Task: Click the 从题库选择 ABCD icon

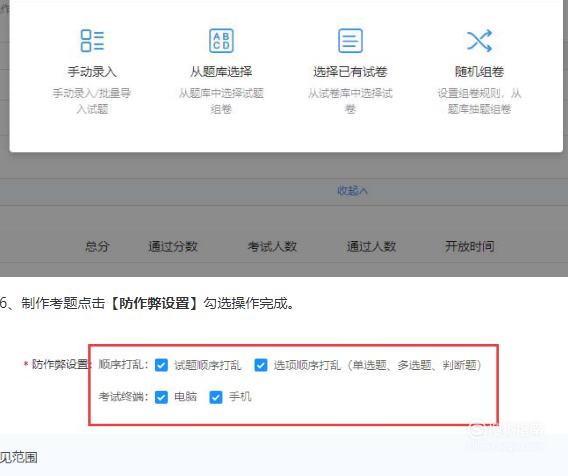Action: [221, 41]
